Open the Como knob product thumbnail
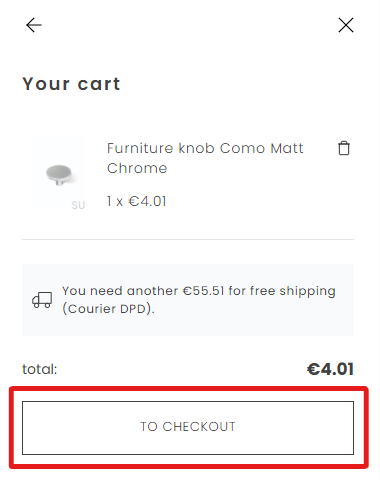 coord(58,173)
